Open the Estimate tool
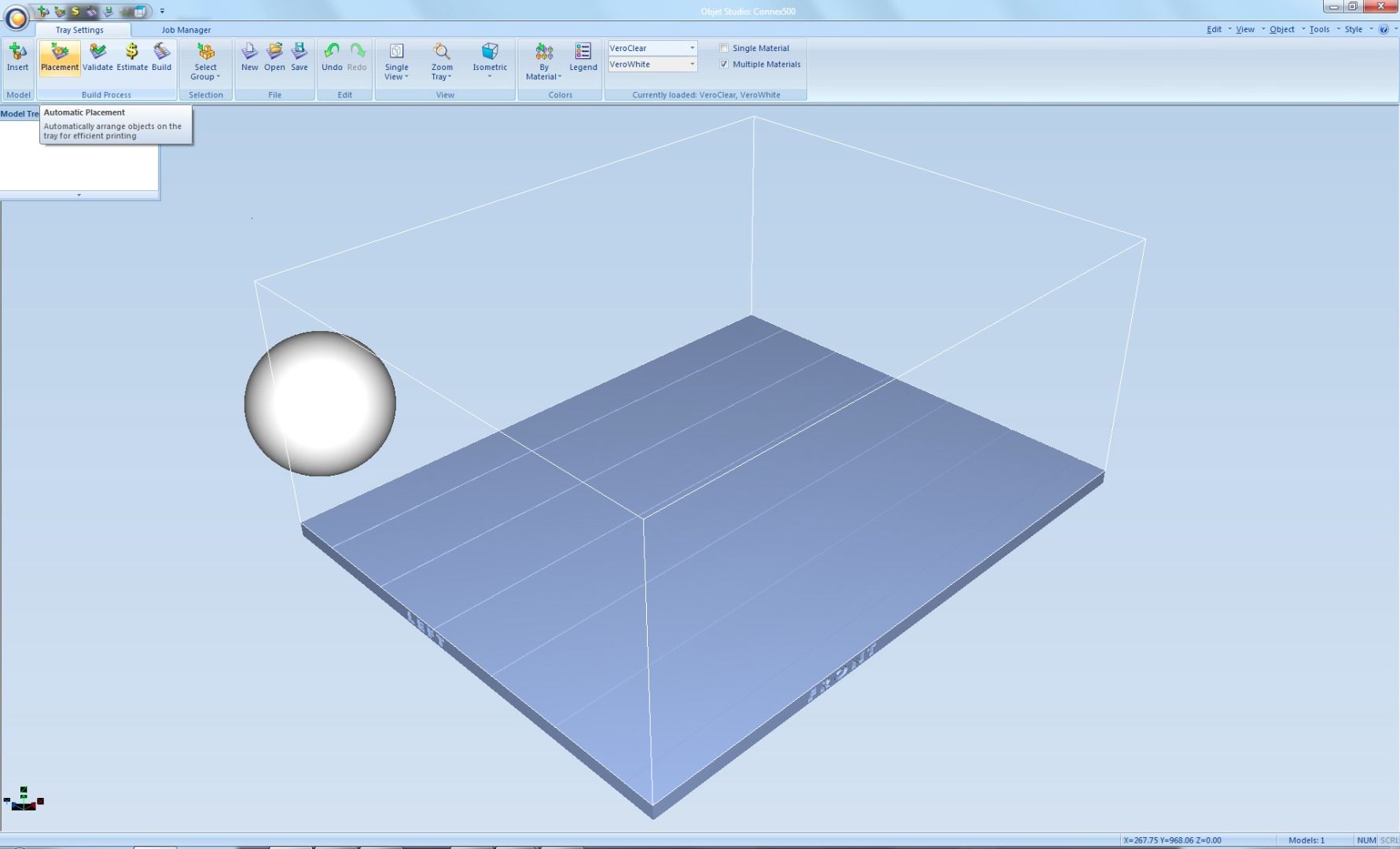Image resolution: width=1400 pixels, height=849 pixels. 130,57
